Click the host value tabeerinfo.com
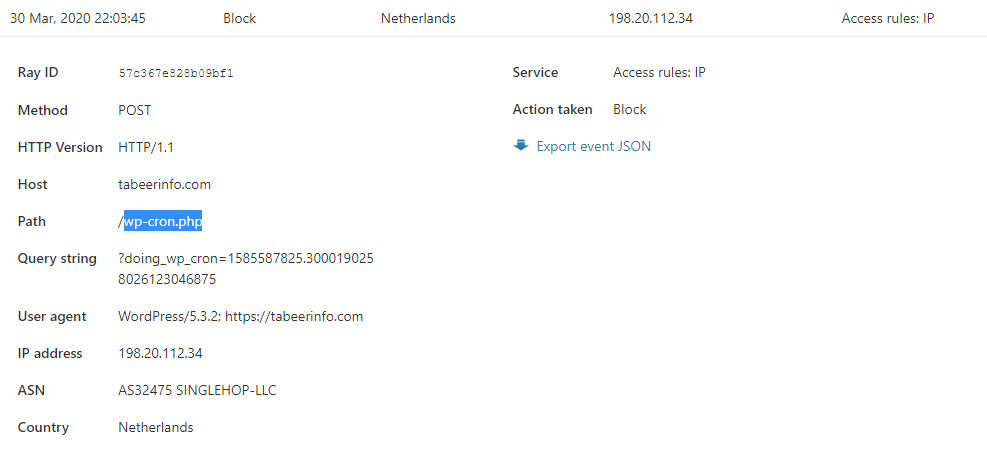 pyautogui.click(x=164, y=184)
